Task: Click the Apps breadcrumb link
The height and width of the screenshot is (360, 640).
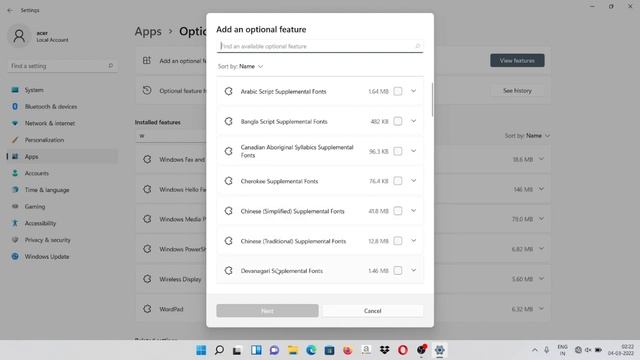Action: [148, 31]
